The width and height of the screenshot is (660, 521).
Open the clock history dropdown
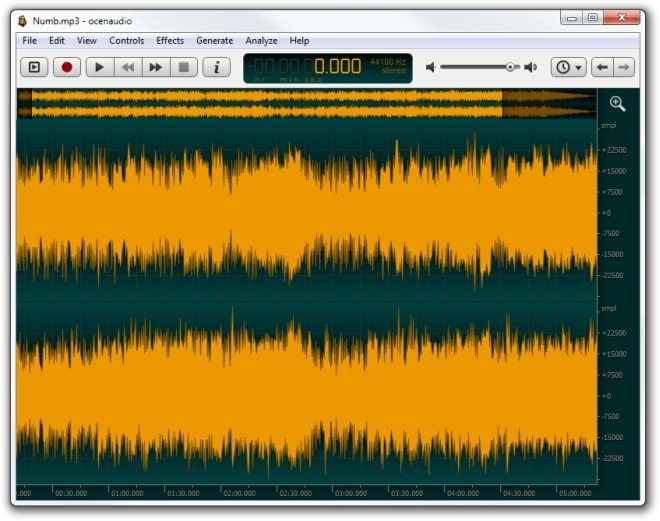pyautogui.click(x=569, y=67)
